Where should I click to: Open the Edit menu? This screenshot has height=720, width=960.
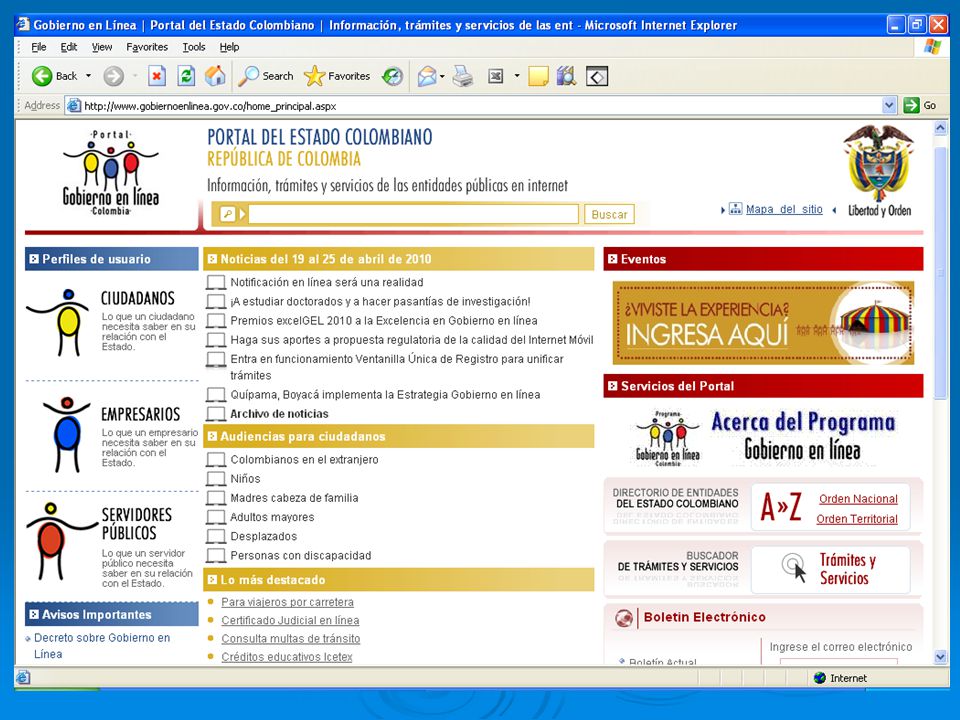point(69,47)
